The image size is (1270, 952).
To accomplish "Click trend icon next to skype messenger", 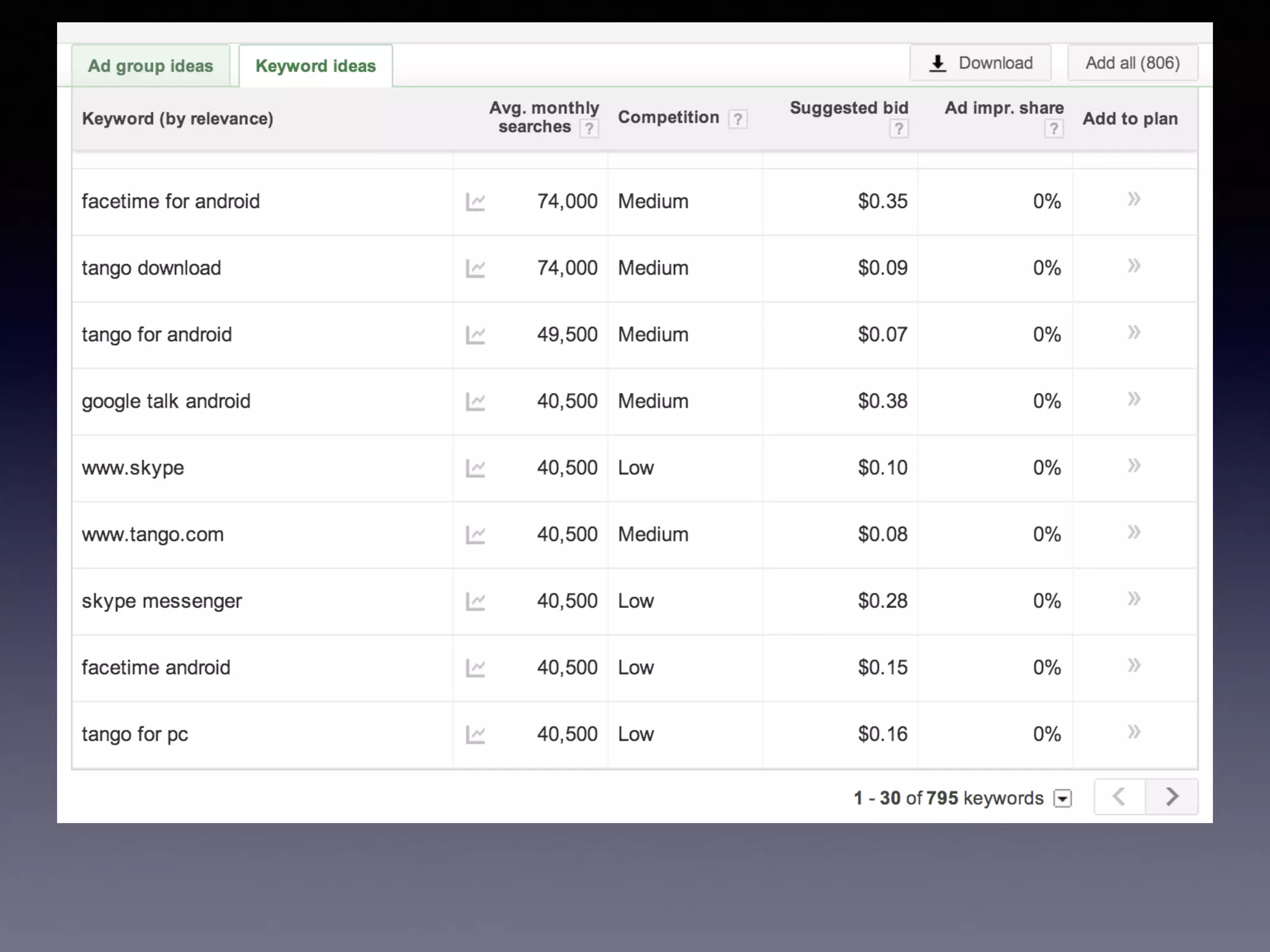I will [x=475, y=601].
